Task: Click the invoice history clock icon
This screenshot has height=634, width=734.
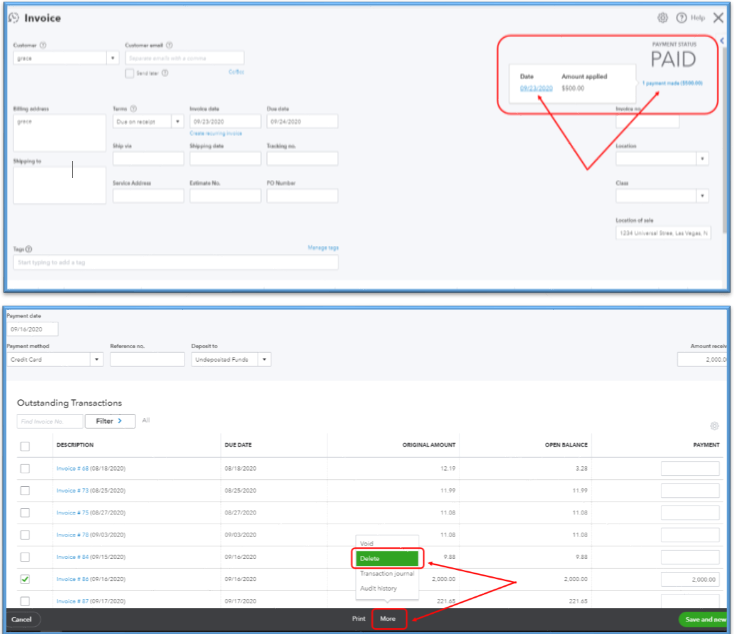Action: coord(14,18)
